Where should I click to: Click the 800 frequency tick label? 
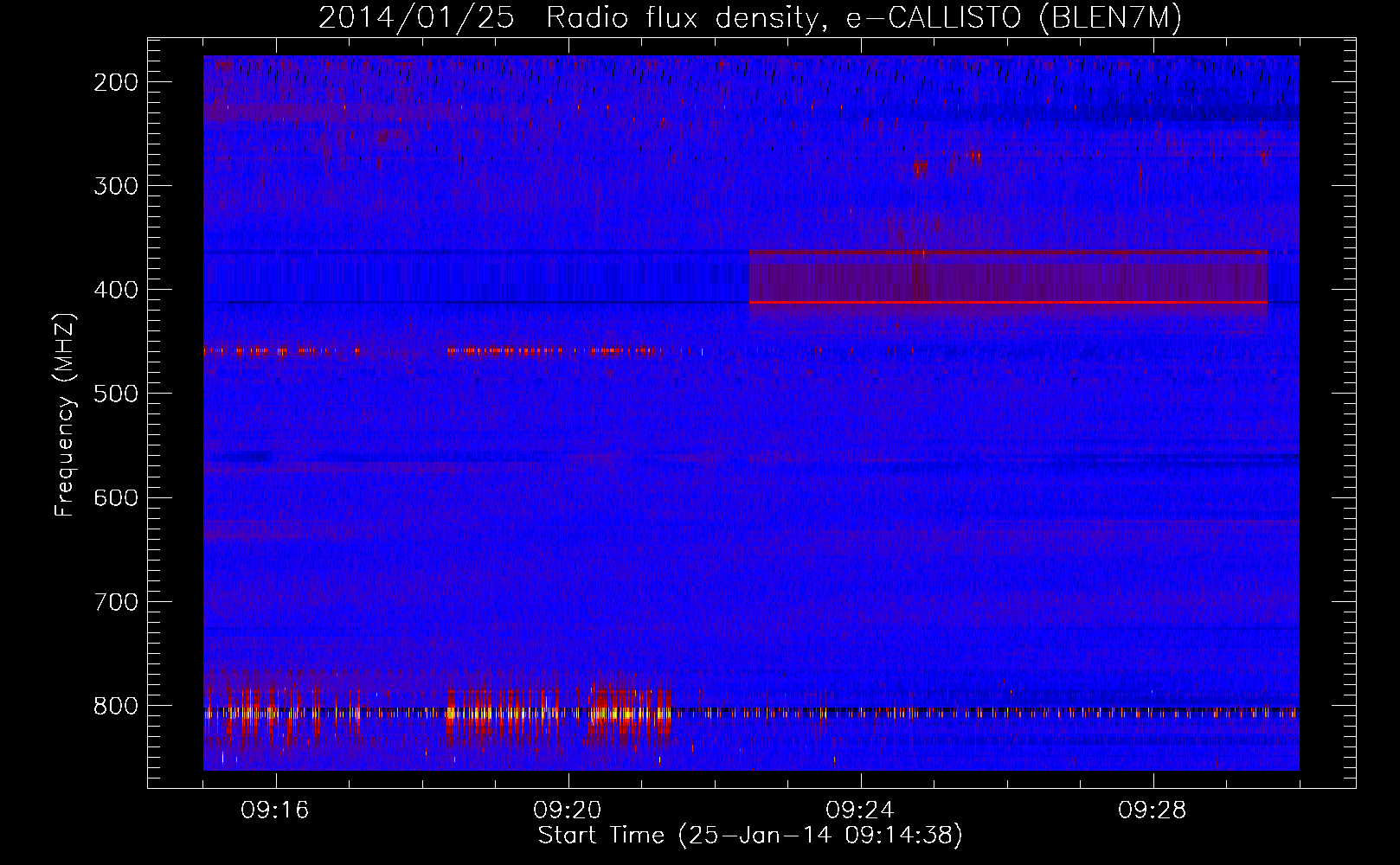[x=116, y=706]
